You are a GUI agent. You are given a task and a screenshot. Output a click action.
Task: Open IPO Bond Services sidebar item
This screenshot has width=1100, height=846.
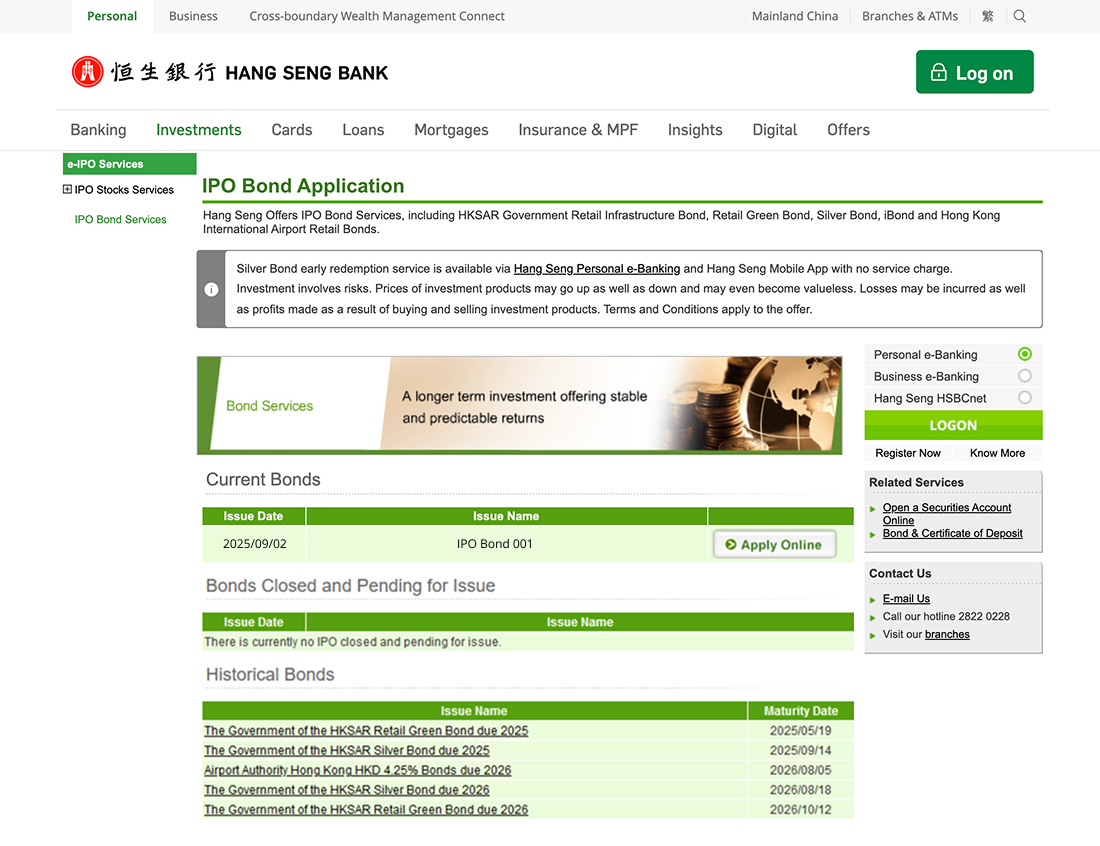pyautogui.click(x=121, y=220)
